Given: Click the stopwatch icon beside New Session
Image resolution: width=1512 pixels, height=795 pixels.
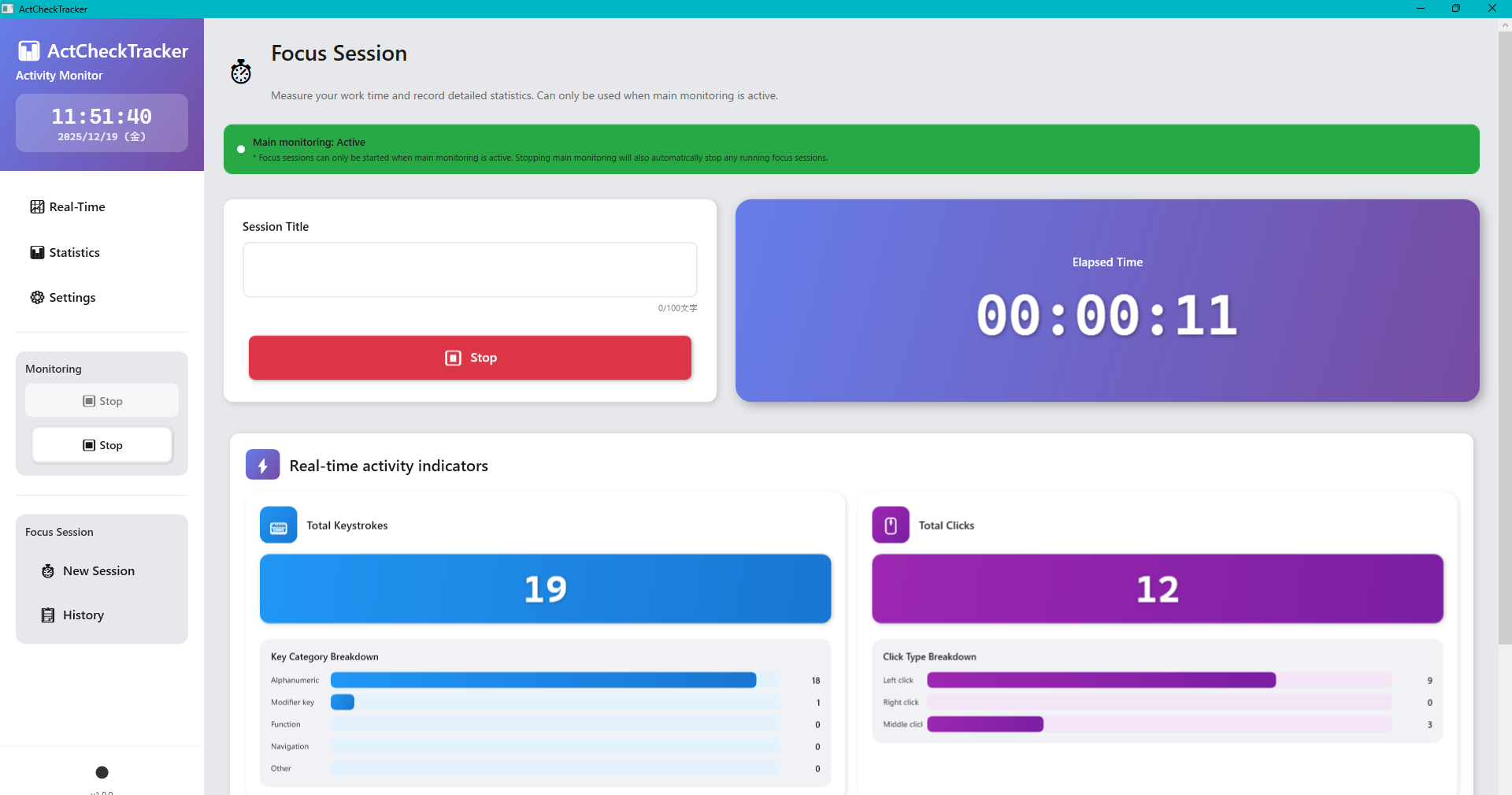Looking at the screenshot, I should coord(48,571).
